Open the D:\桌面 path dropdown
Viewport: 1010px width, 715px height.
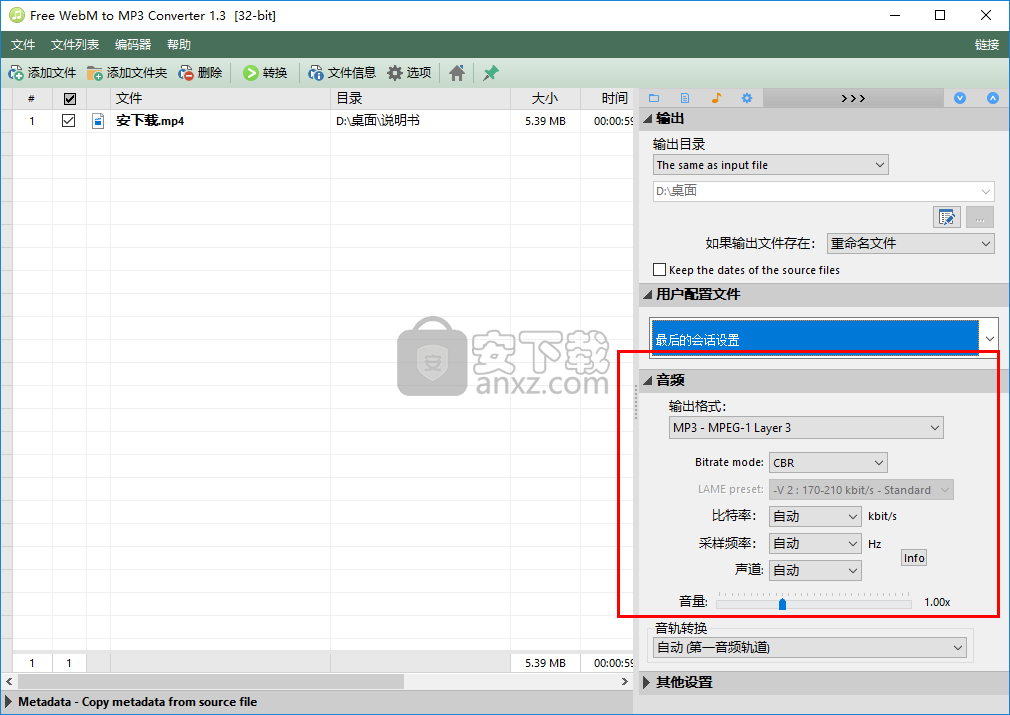tap(823, 191)
